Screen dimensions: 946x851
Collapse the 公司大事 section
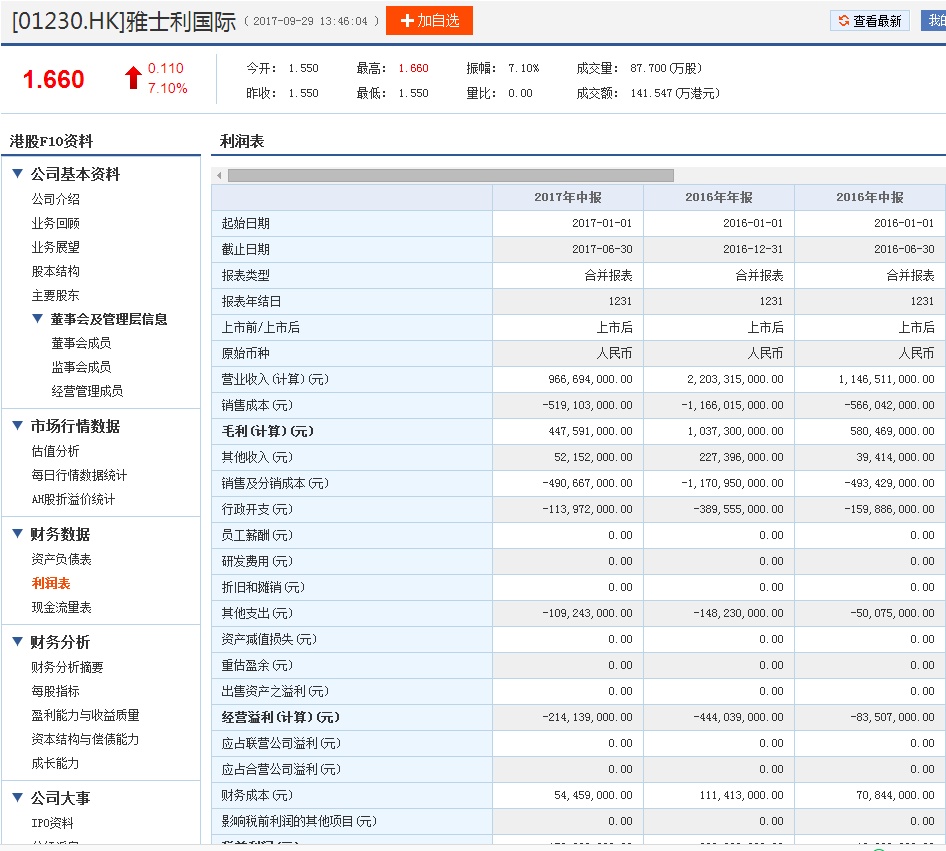click(x=17, y=797)
